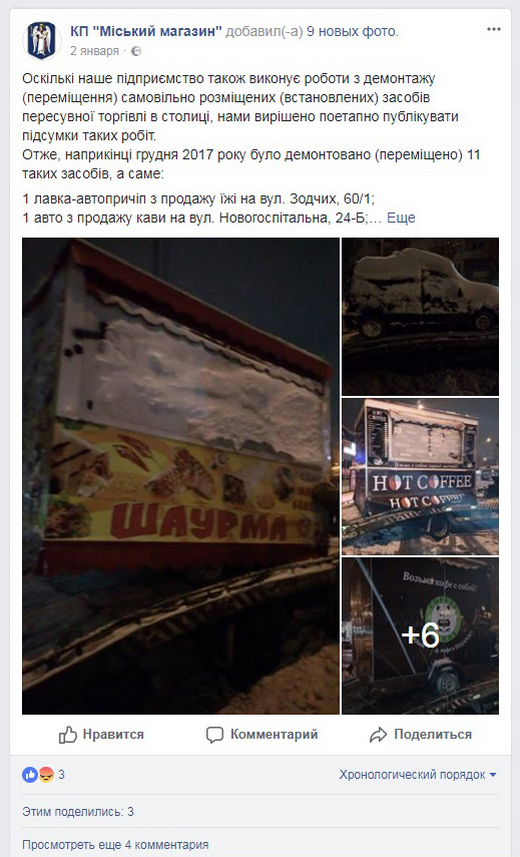This screenshot has height=857, width=520.
Task: Expand post text via Еще link
Action: click(401, 218)
